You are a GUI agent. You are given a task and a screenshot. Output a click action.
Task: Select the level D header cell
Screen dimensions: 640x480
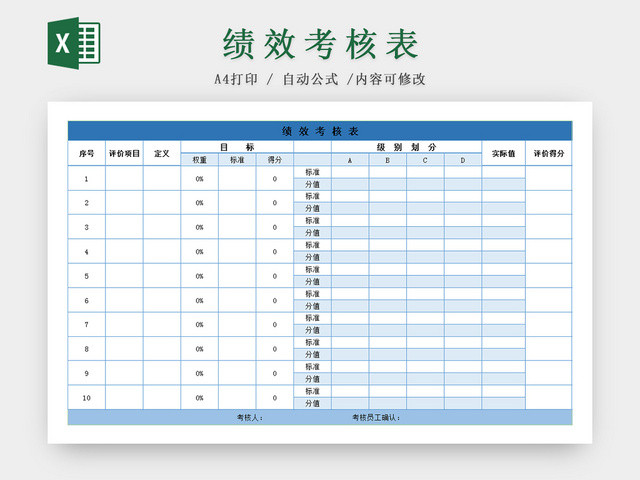point(463,160)
